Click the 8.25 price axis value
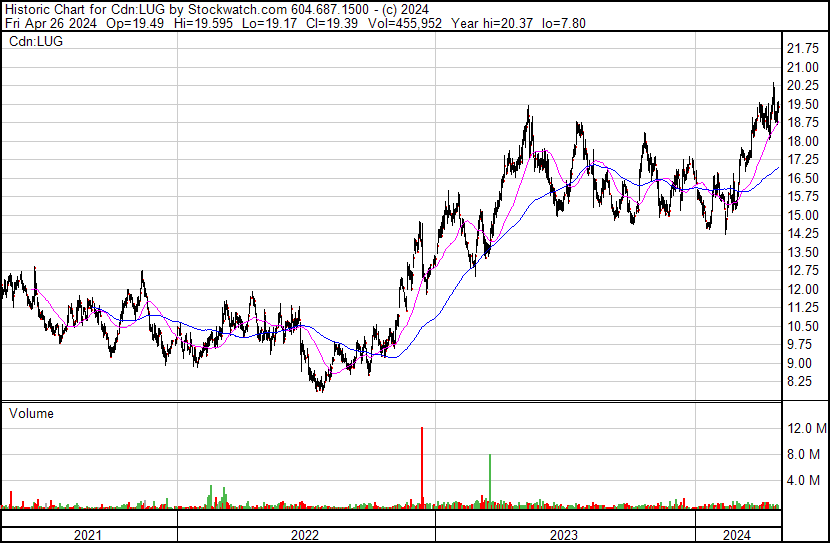Image resolution: width=830 pixels, height=543 pixels. [799, 382]
